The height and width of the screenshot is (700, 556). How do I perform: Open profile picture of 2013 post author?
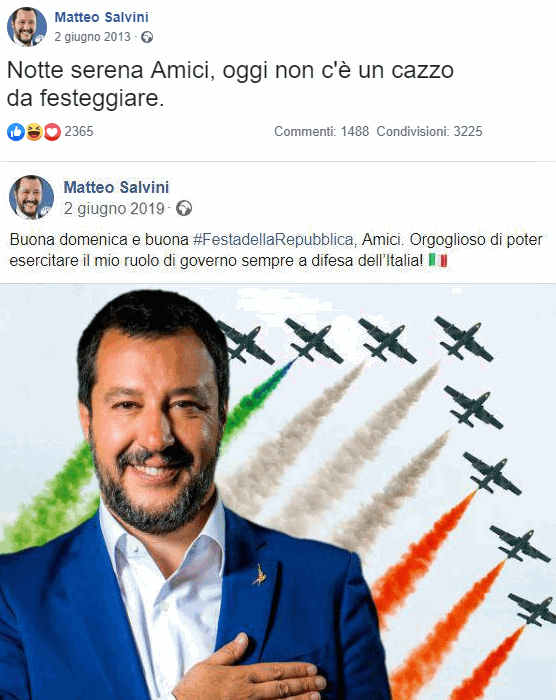[x=27, y=27]
